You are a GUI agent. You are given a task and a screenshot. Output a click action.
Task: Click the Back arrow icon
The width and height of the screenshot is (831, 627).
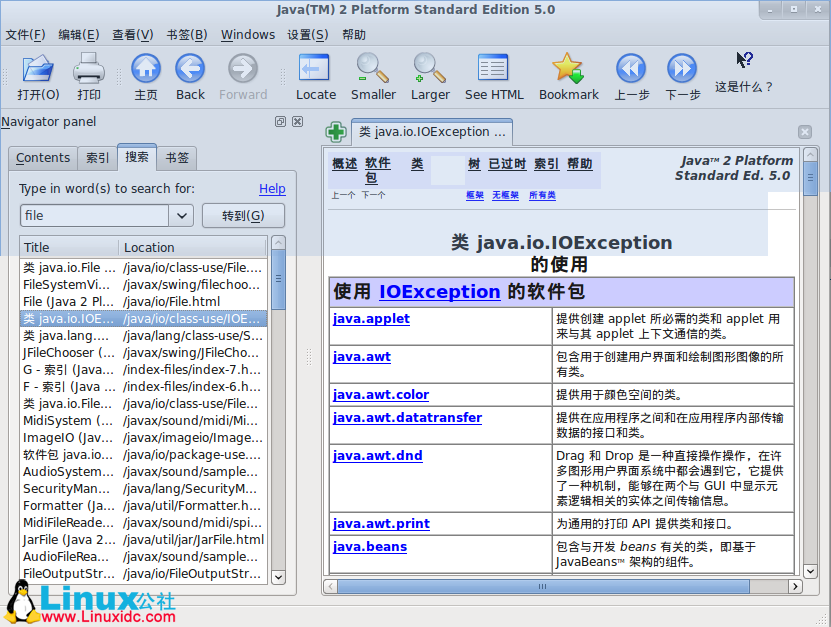190,68
